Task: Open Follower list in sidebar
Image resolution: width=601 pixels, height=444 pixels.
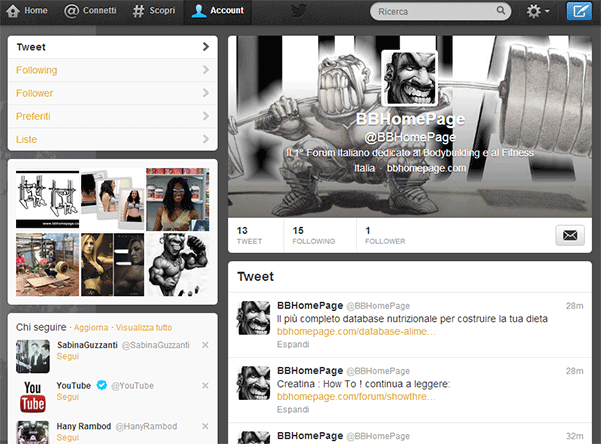Action: [x=113, y=93]
